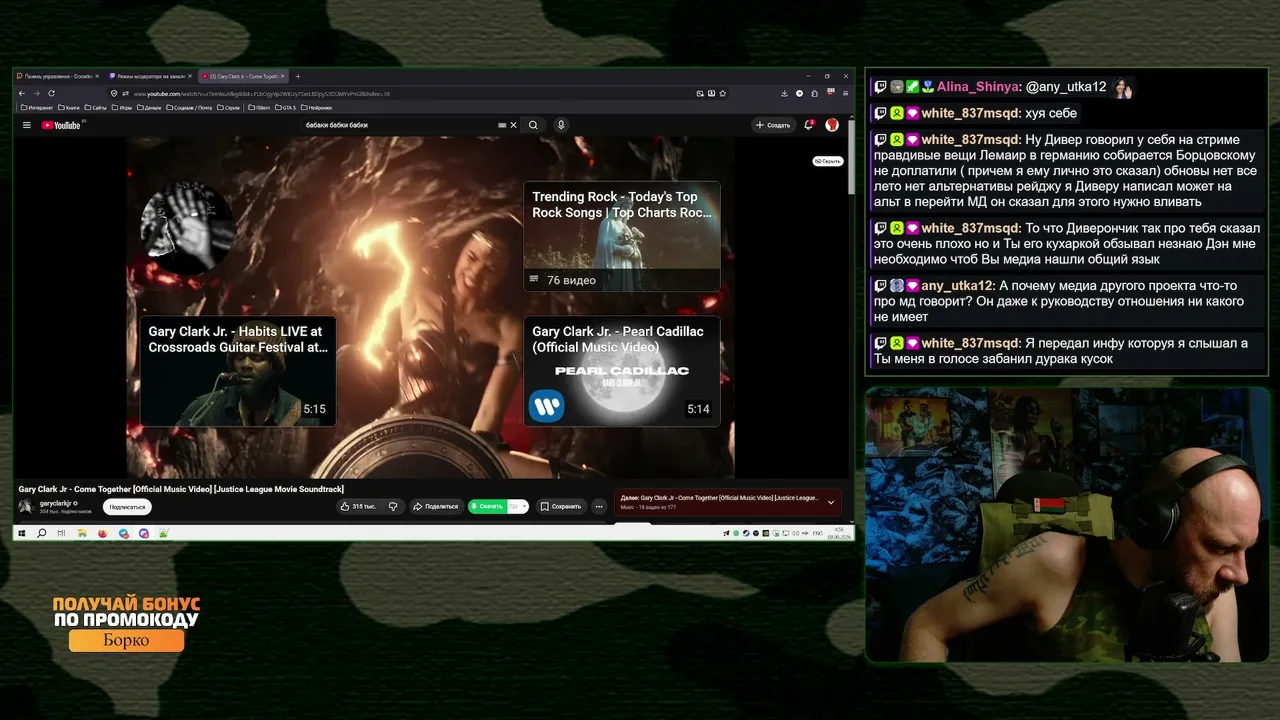1280x720 pixels.
Task: Close the Gary Clark Jr browser tab
Action: coord(283,76)
